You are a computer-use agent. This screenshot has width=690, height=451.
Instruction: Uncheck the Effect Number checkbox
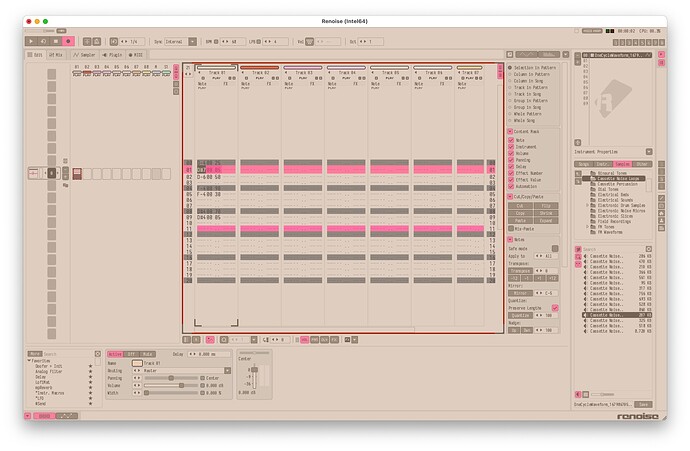point(511,173)
